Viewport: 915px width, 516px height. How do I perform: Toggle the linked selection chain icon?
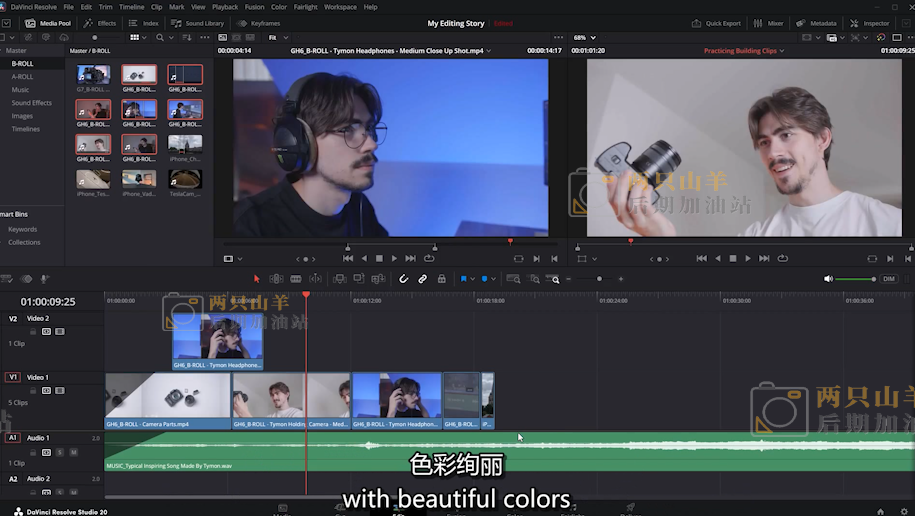pyautogui.click(x=422, y=279)
